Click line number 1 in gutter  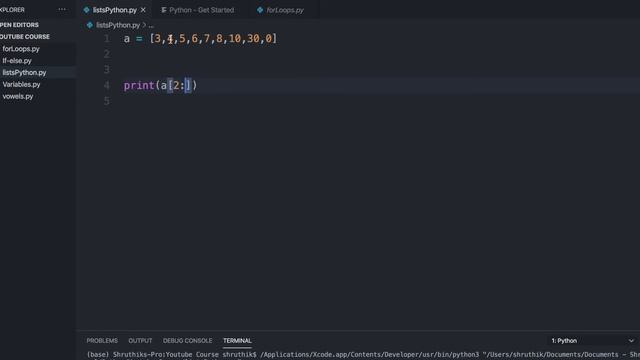tap(107, 39)
